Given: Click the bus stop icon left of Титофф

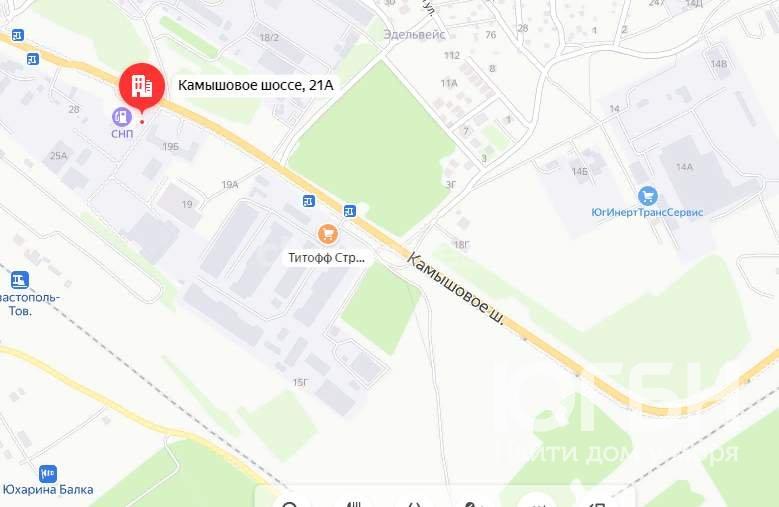Looking at the screenshot, I should click(x=309, y=201).
